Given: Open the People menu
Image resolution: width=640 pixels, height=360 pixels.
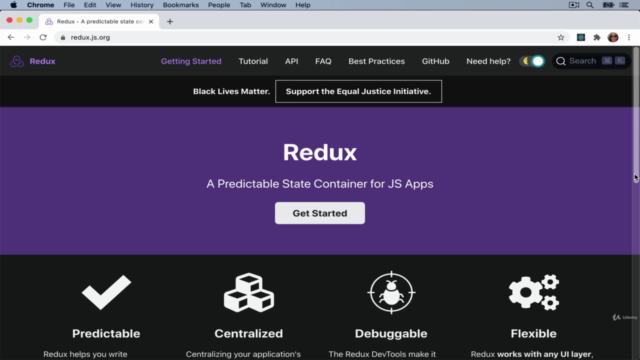Looking at the screenshot, I should click(219, 5).
